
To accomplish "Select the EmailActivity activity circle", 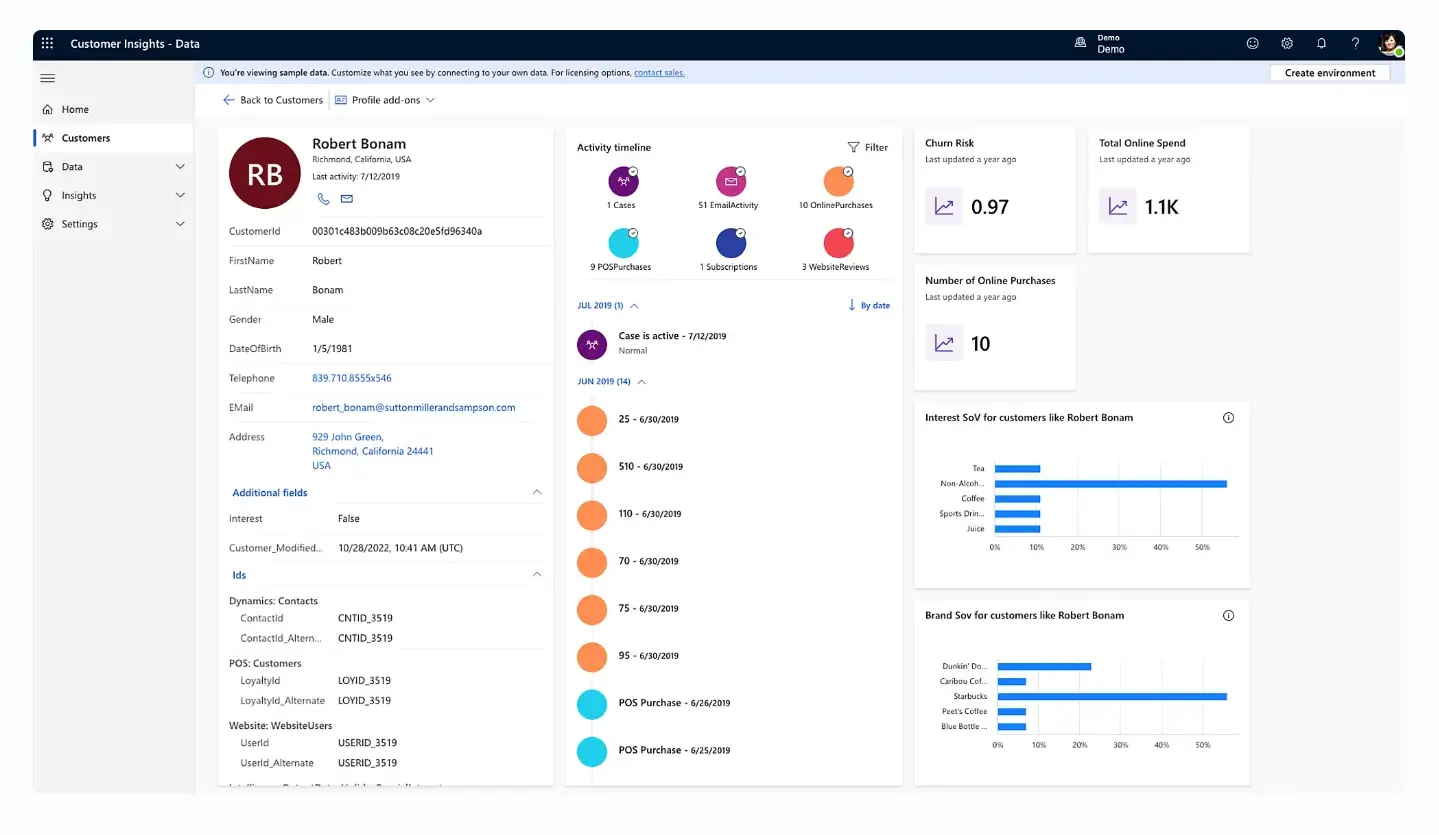I will click(x=731, y=182).
